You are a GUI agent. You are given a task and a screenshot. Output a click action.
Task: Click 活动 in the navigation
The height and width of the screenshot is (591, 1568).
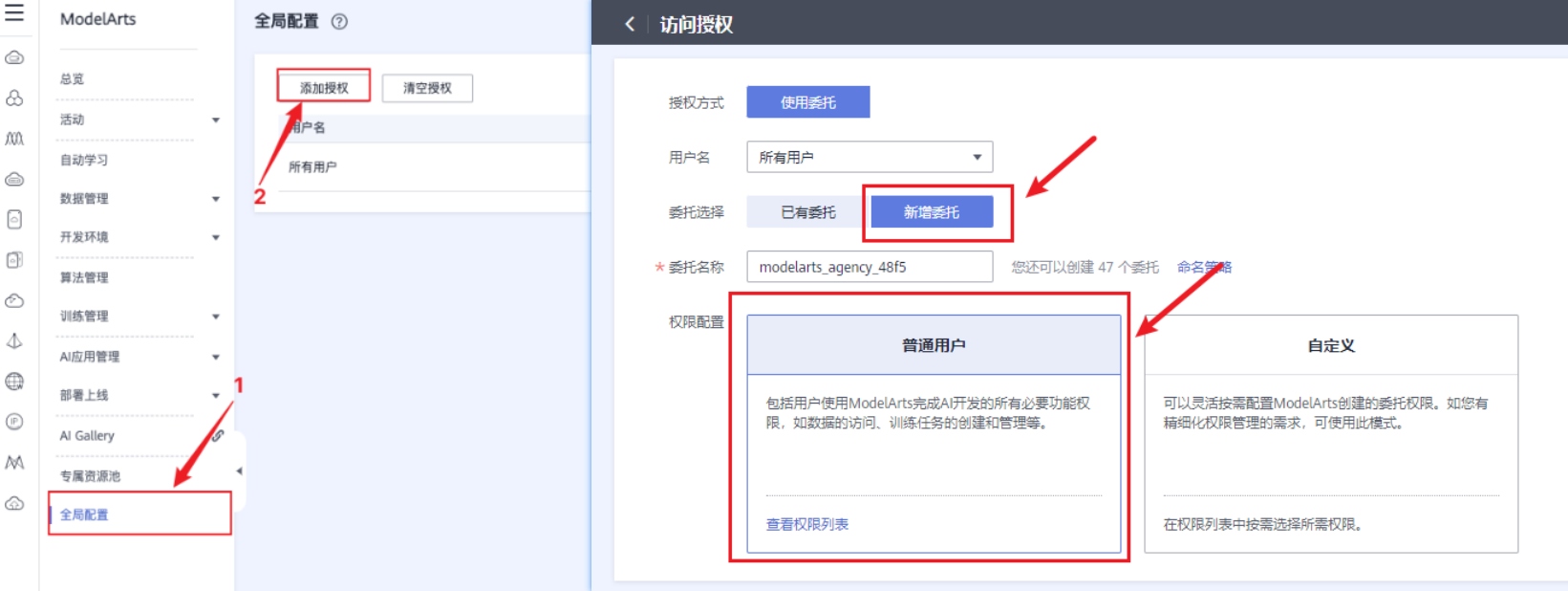tap(73, 120)
